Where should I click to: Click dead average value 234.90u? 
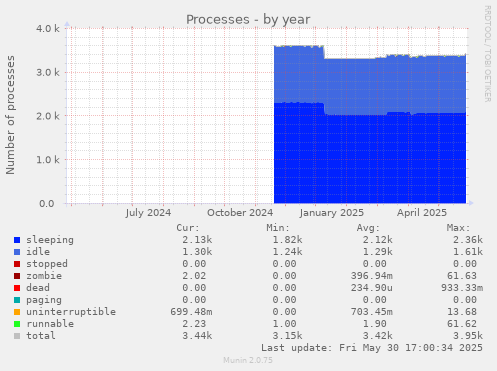pyautogui.click(x=371, y=288)
